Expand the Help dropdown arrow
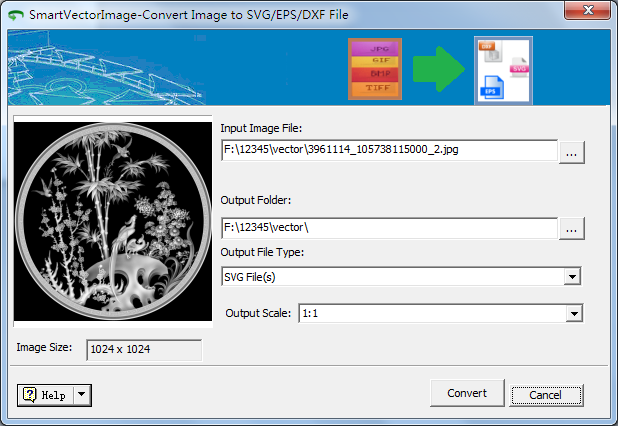Screen dimensions: 618x426 [82, 394]
